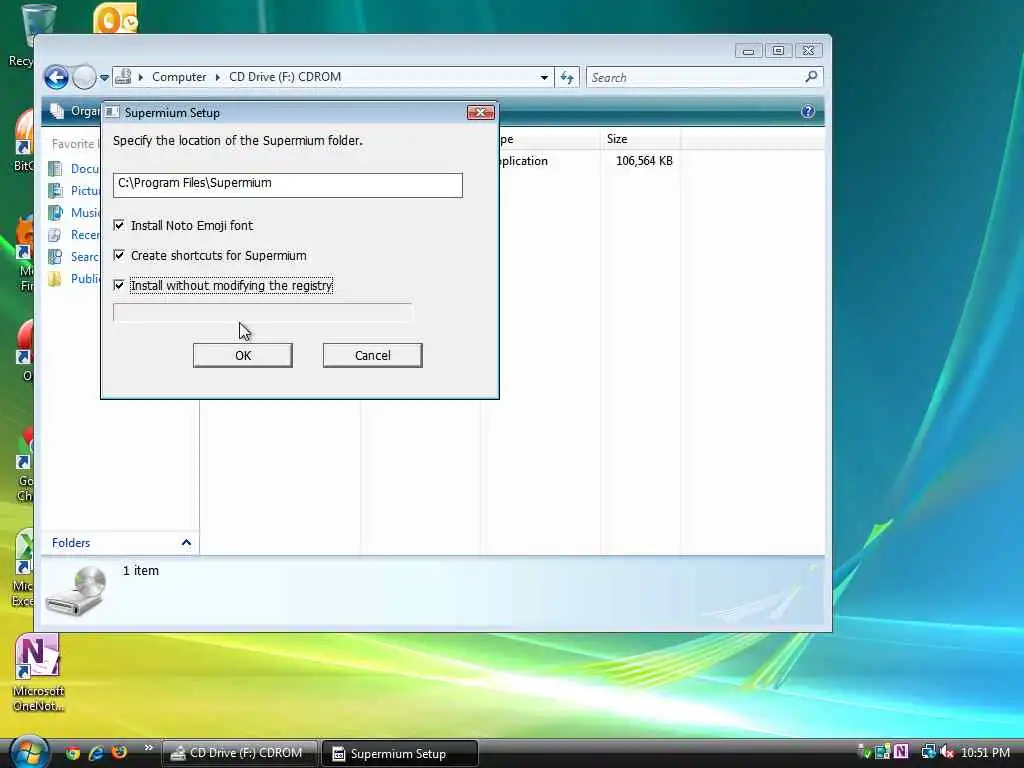Open Searches favorite link
The height and width of the screenshot is (768, 1024).
pos(74,257)
